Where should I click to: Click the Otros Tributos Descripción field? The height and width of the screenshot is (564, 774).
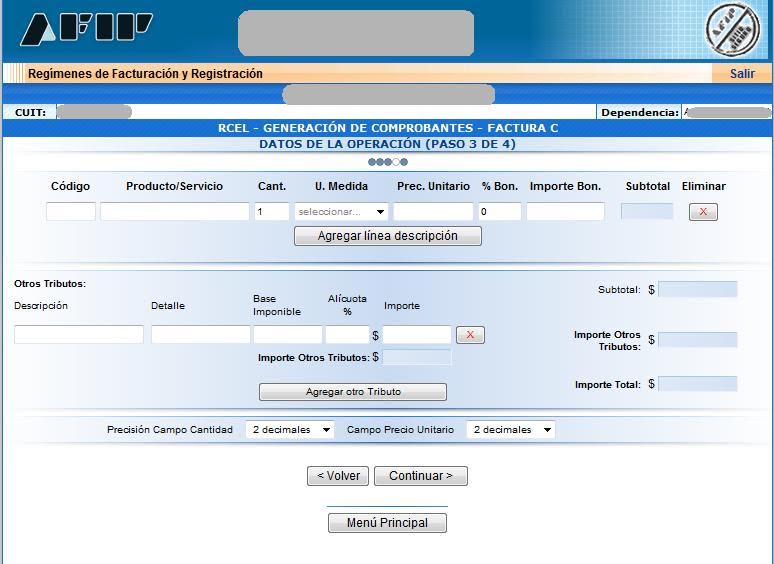click(x=79, y=335)
